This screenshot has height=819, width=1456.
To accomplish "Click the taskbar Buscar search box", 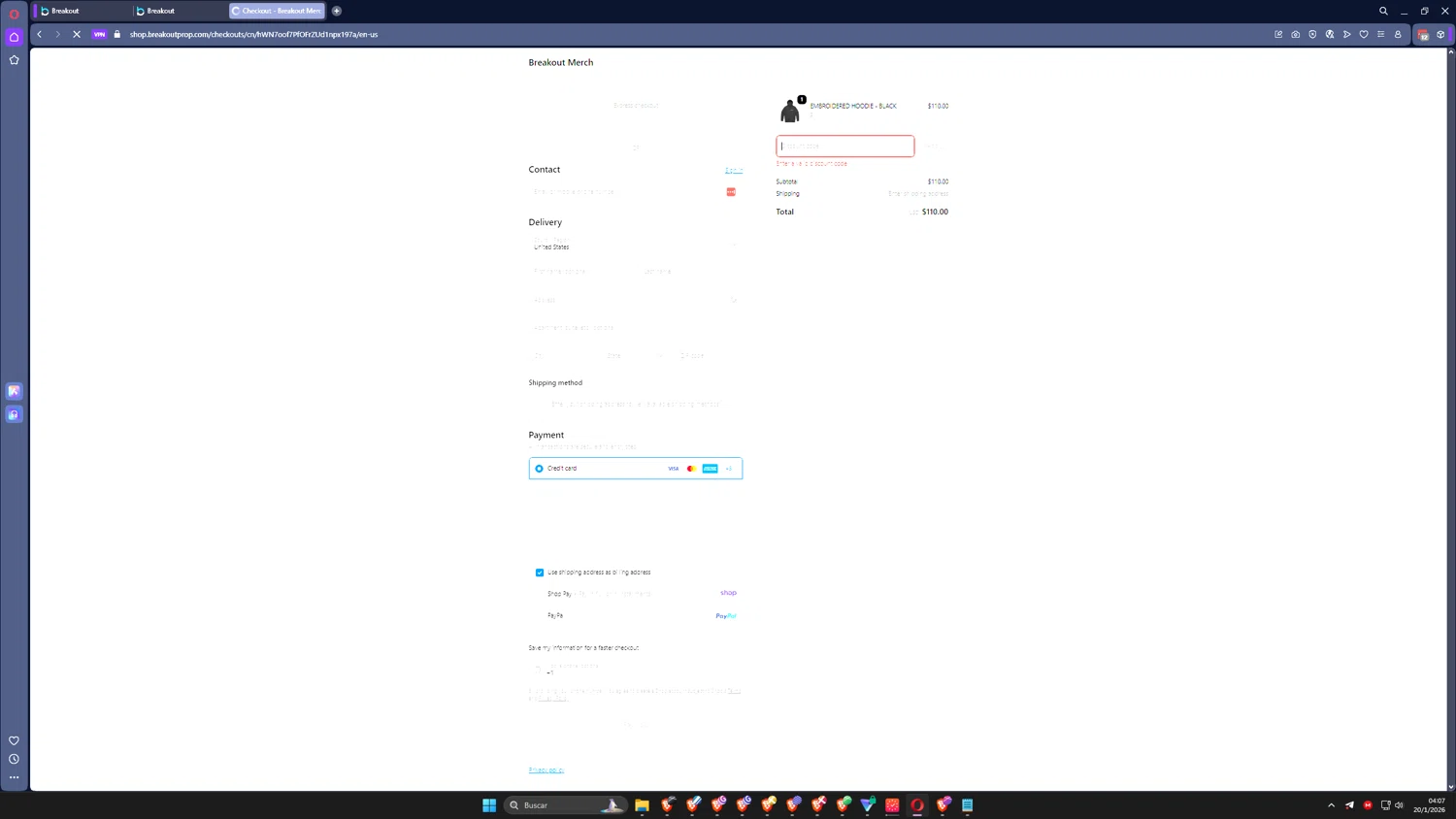I will pos(566,805).
